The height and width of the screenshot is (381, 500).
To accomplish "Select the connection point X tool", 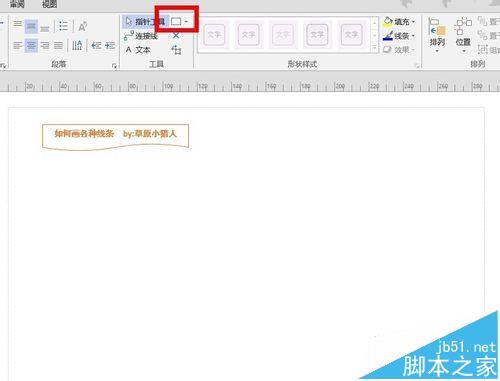I will [176, 35].
